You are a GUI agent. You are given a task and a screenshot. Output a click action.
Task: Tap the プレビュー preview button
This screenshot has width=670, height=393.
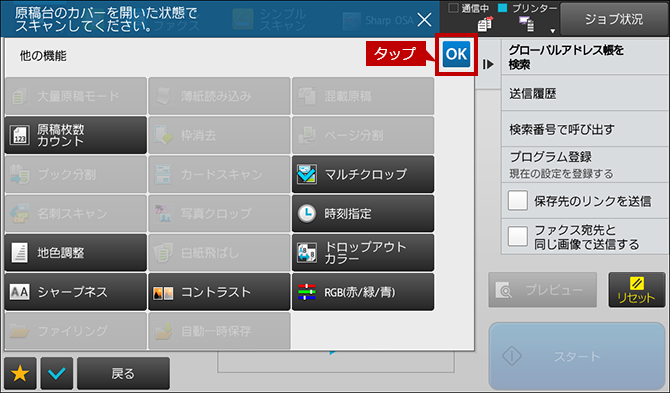coord(543,290)
